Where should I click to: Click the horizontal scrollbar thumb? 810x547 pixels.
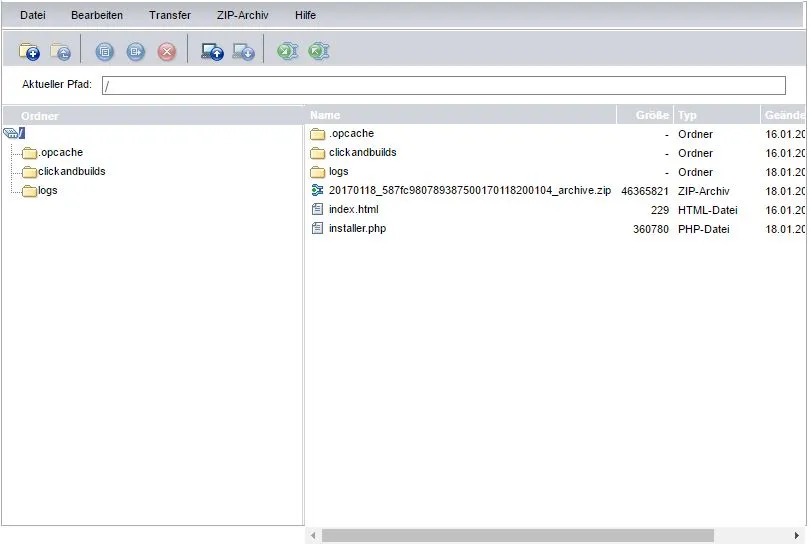point(518,536)
